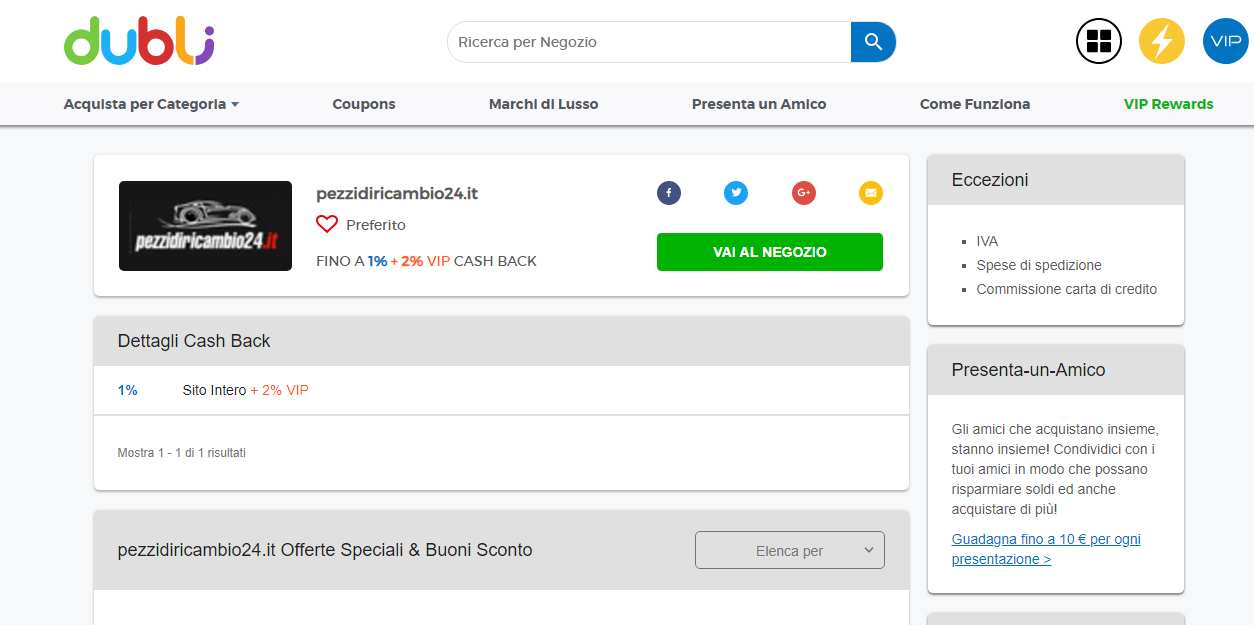This screenshot has width=1254, height=625.
Task: Open Marchi di Lusso page
Action: tap(544, 104)
